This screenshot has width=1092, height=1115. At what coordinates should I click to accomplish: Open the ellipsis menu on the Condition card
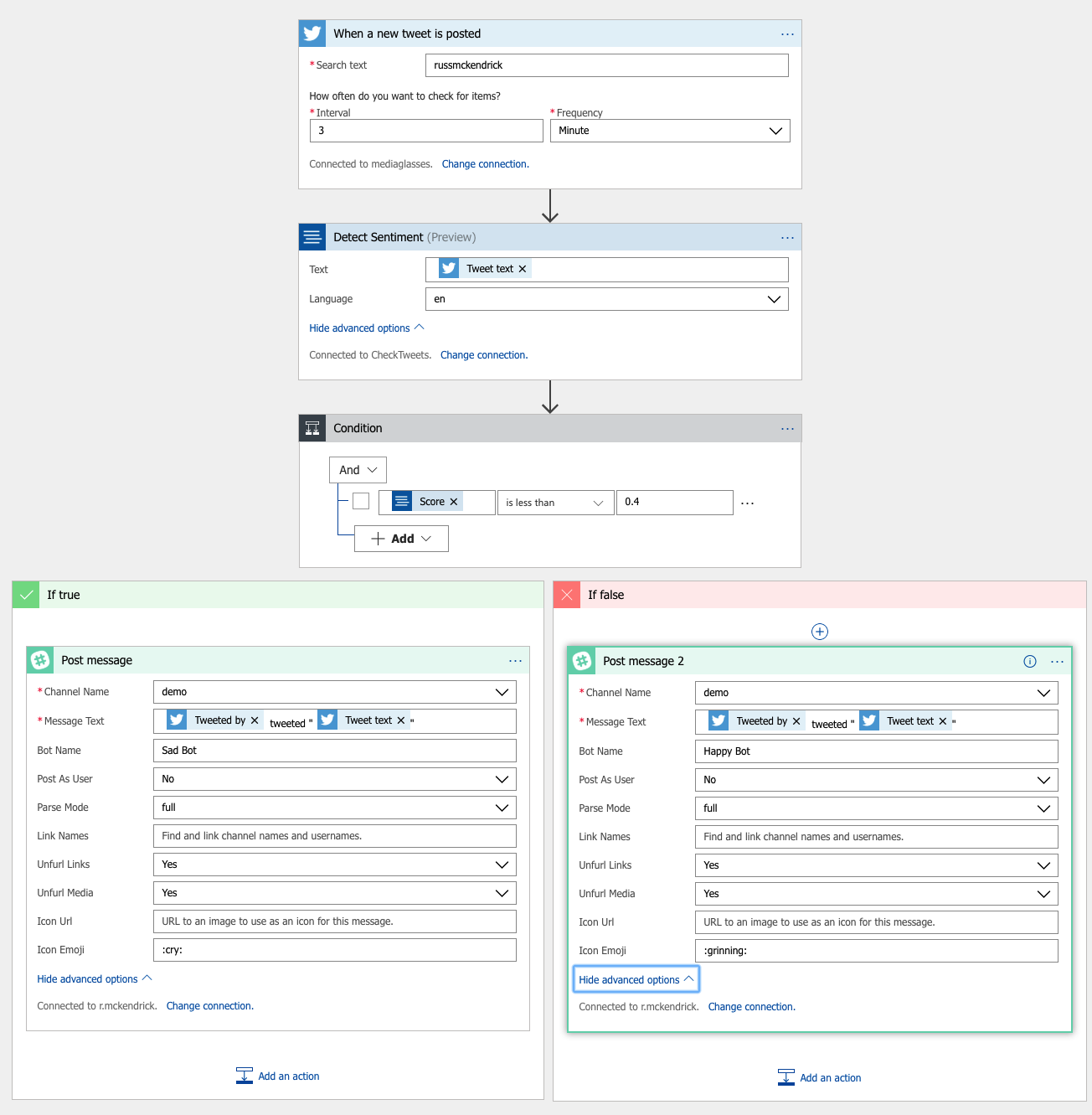coord(786,428)
